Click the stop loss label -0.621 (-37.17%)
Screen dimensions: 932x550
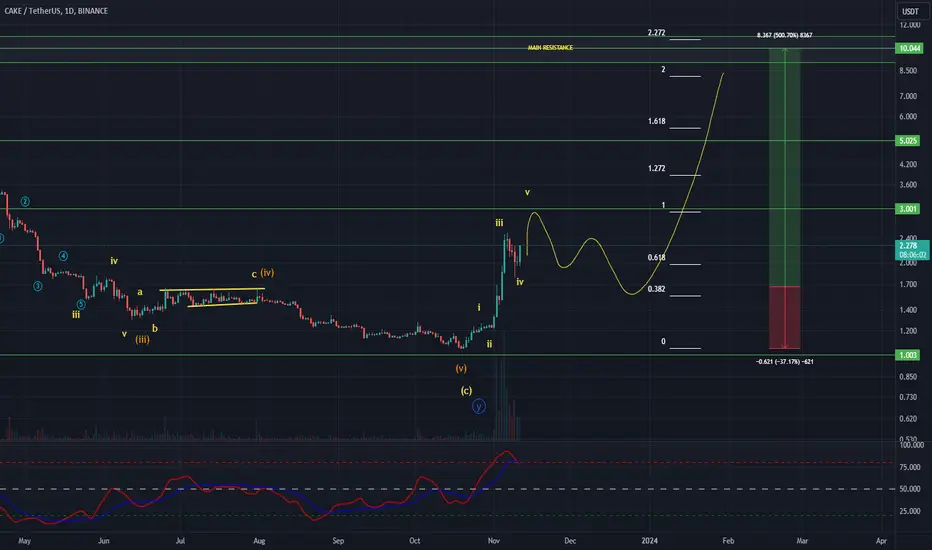pyautogui.click(x=785, y=362)
